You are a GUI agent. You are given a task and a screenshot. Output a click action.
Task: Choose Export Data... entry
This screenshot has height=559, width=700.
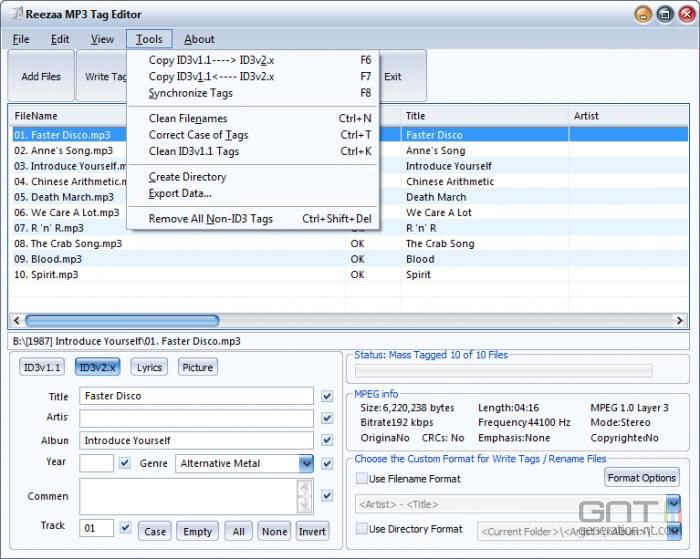tap(254, 193)
